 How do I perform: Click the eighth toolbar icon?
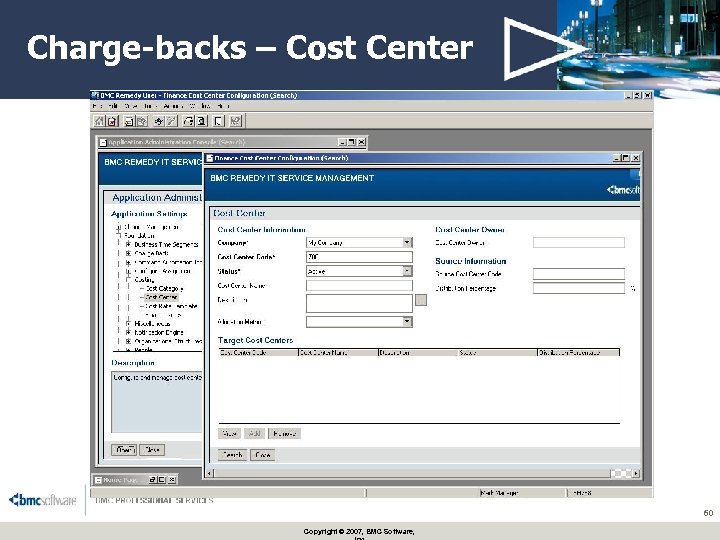201,121
